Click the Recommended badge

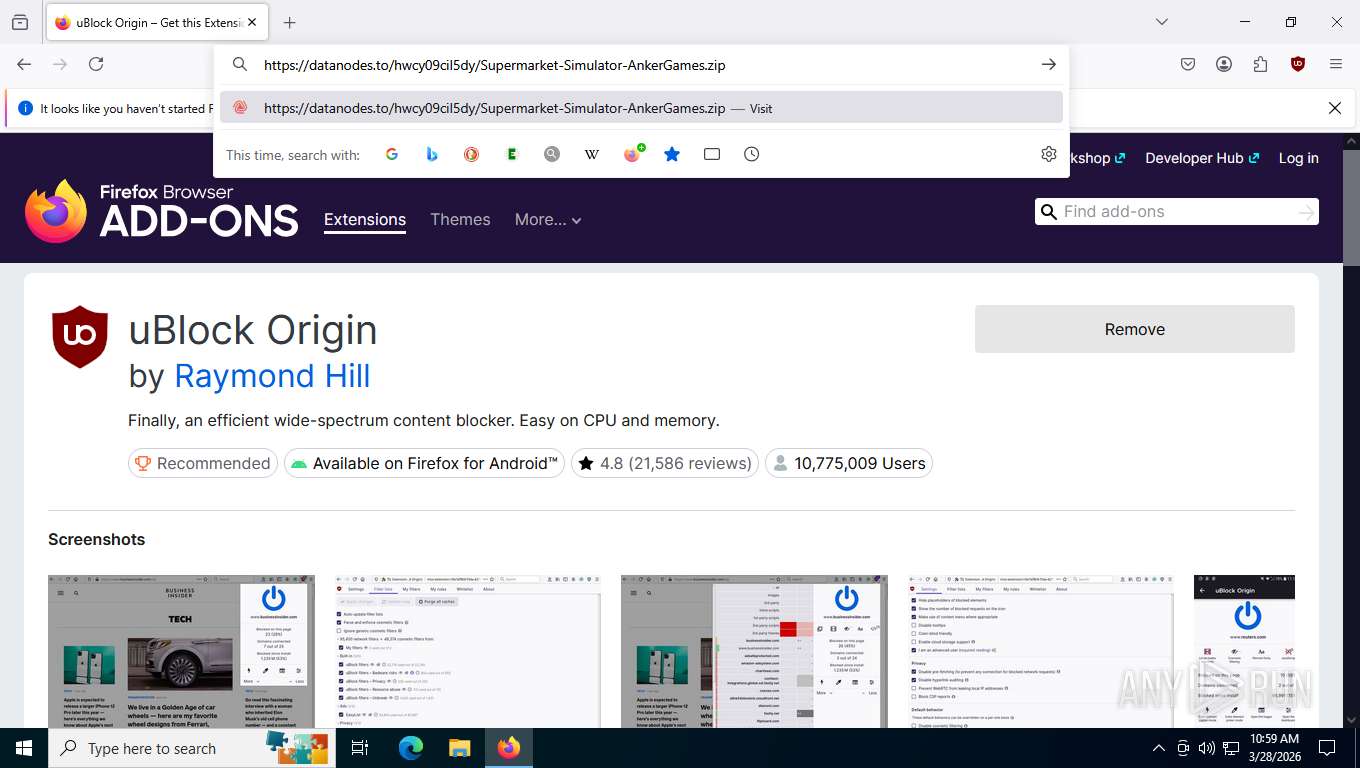pos(203,463)
